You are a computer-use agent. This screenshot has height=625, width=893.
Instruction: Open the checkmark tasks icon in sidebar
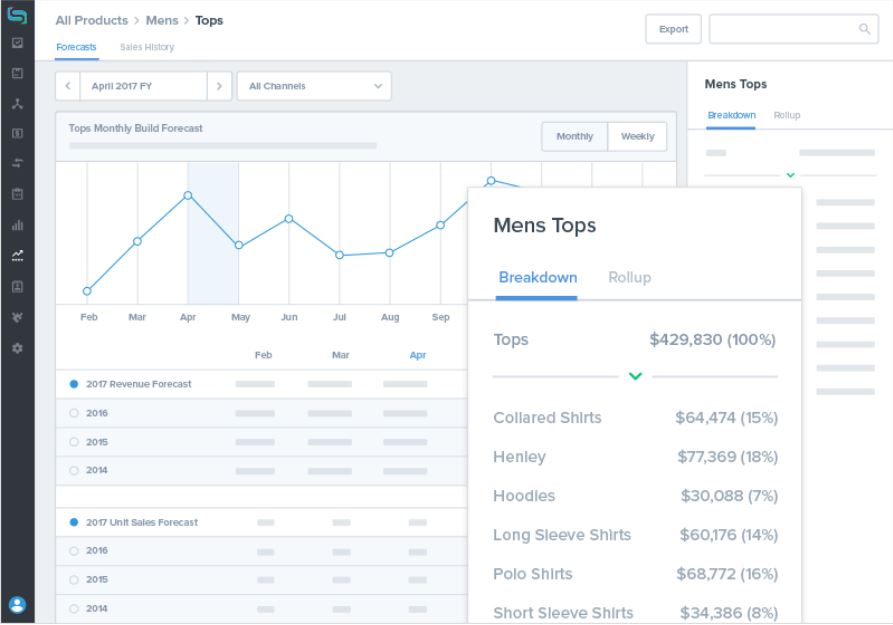tap(18, 43)
